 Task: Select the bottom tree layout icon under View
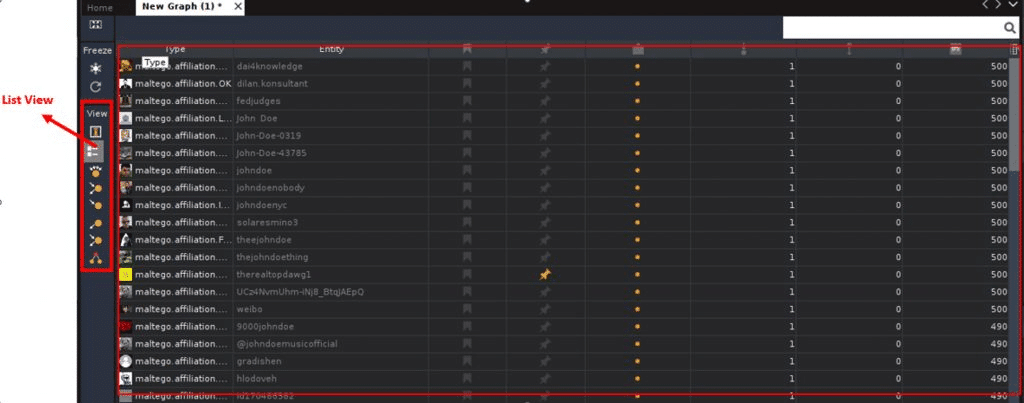pos(96,259)
